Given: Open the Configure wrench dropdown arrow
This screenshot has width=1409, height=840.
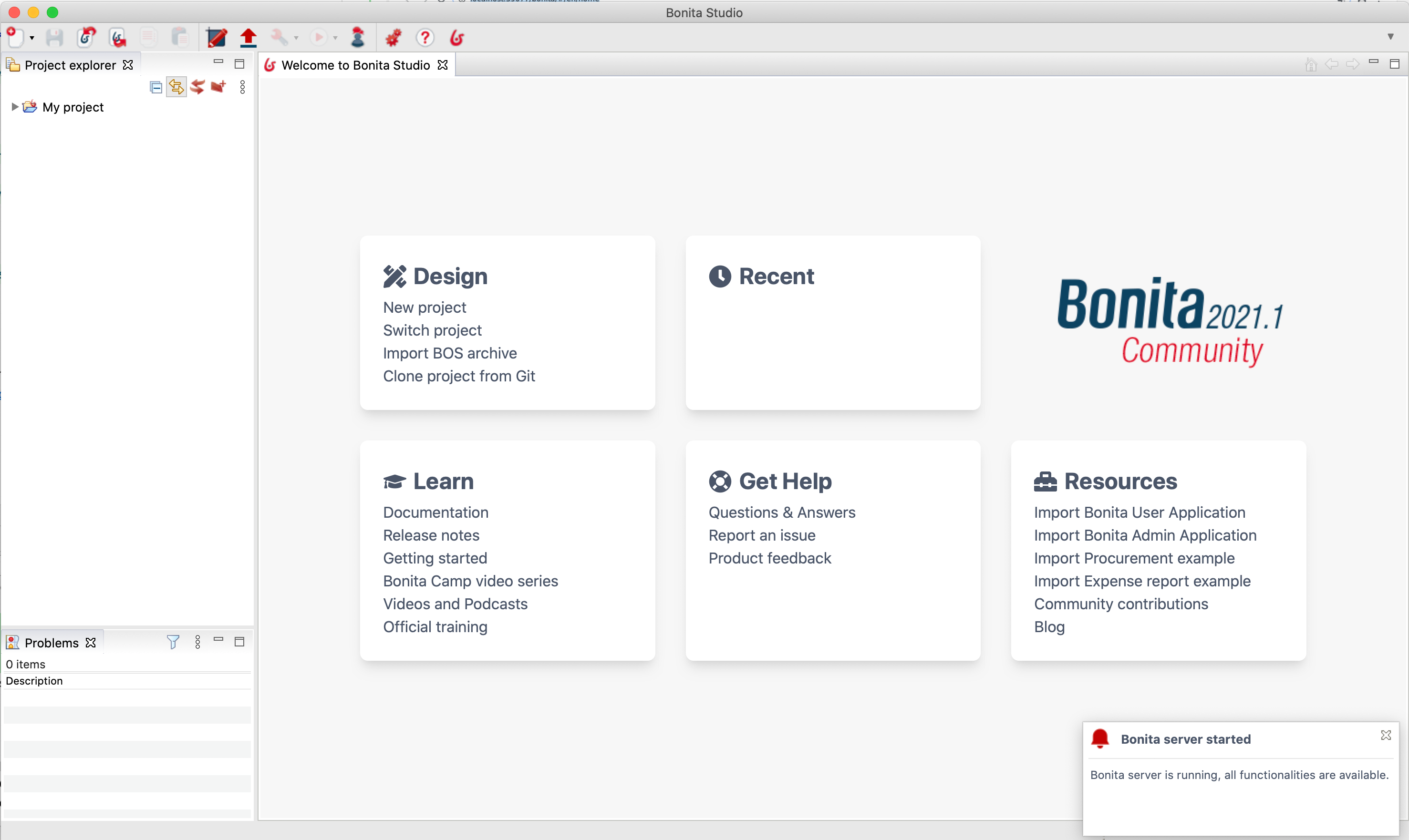Looking at the screenshot, I should point(296,38).
